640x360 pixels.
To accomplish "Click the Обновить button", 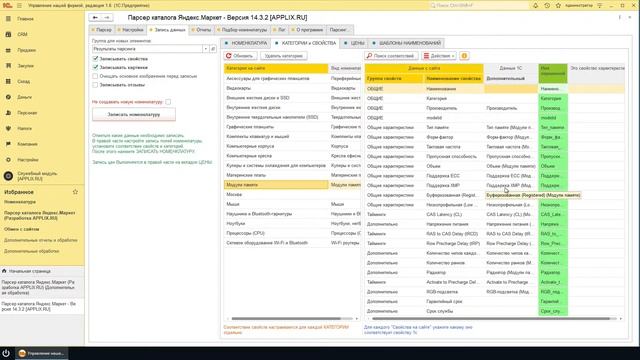I will pos(240,56).
